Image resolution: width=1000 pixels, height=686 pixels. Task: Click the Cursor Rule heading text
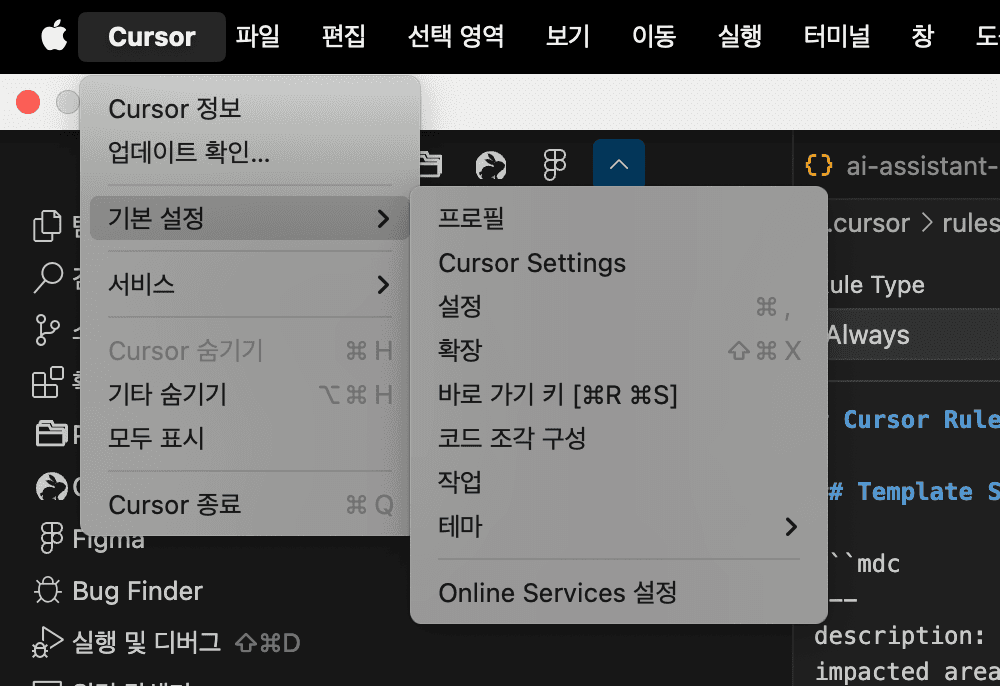(x=922, y=420)
